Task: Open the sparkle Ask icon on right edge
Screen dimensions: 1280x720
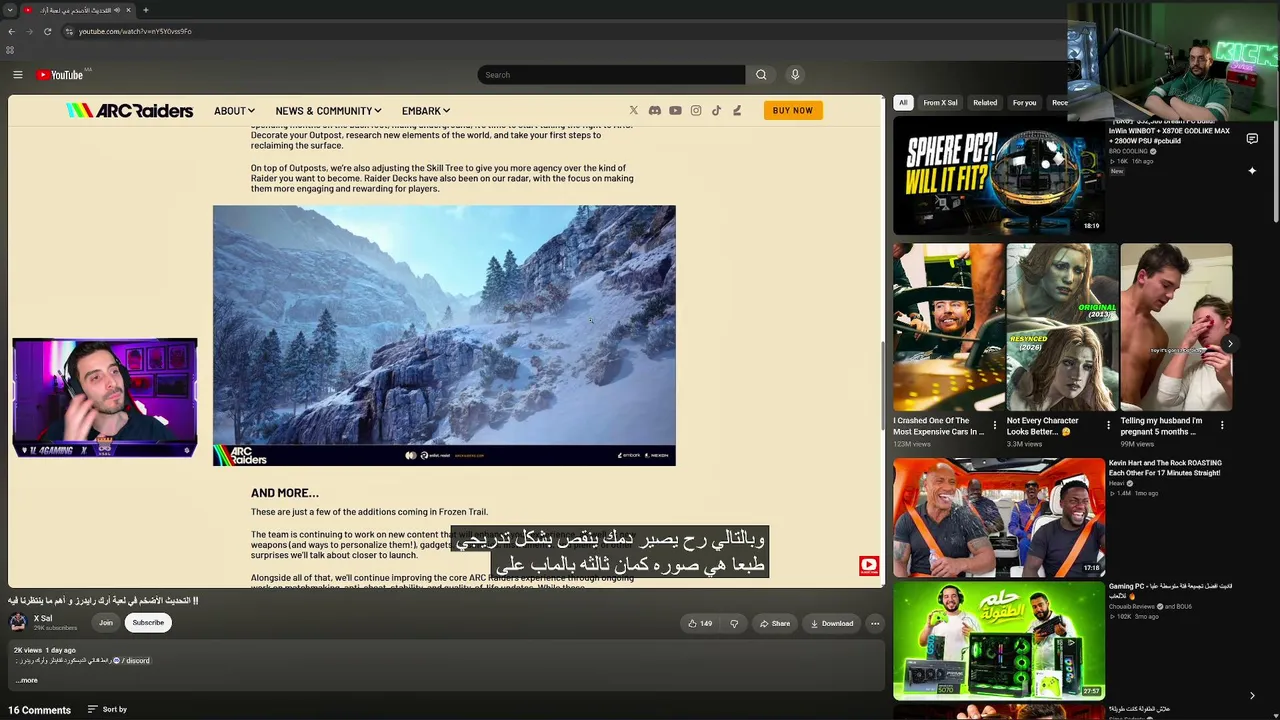Action: pyautogui.click(x=1252, y=171)
